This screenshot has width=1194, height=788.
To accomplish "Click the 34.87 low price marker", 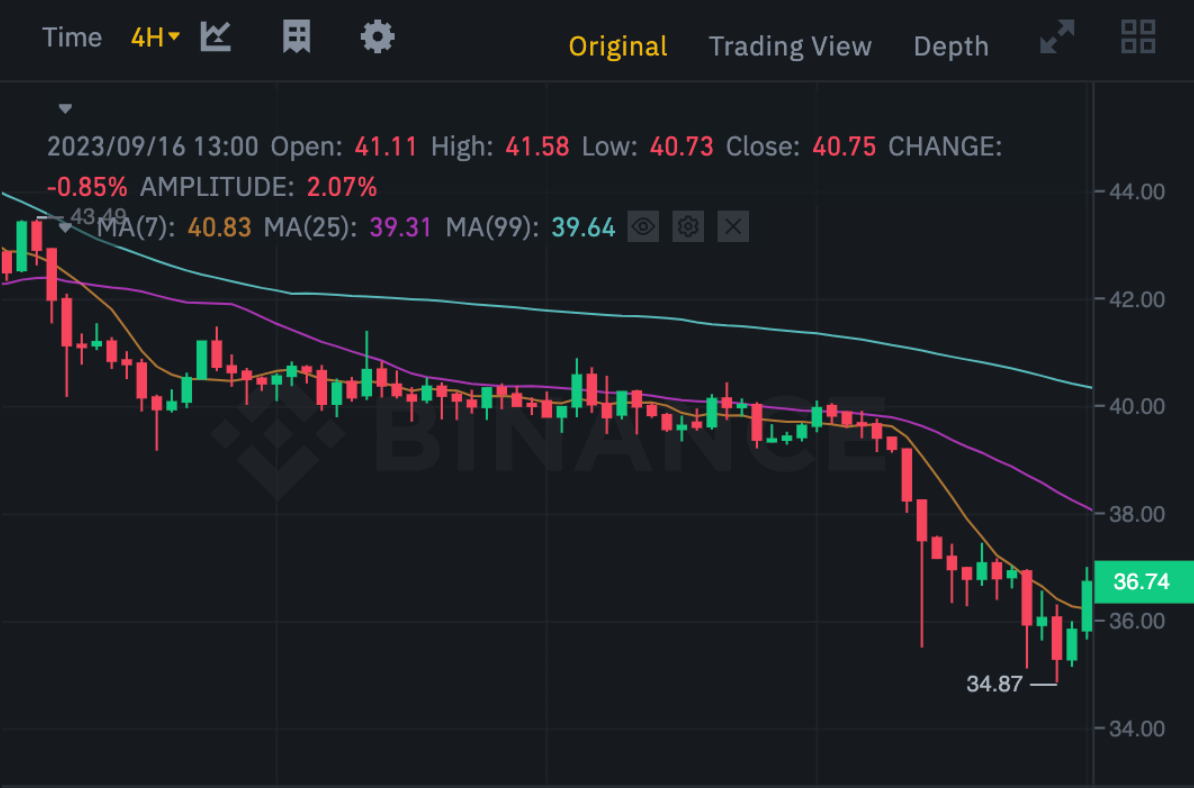I will pyautogui.click(x=995, y=684).
